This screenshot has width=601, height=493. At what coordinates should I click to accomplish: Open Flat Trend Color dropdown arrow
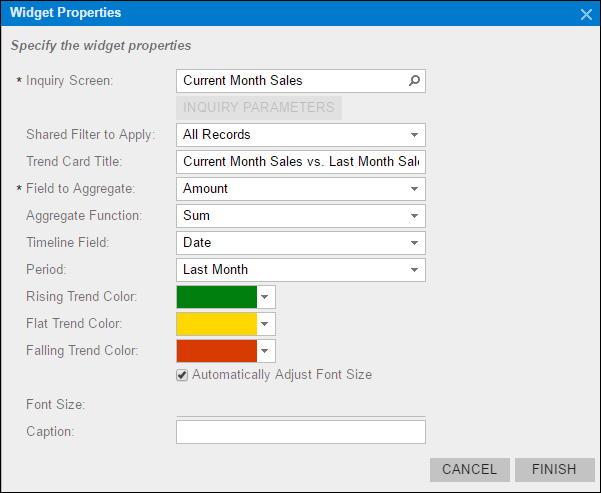tap(265, 324)
